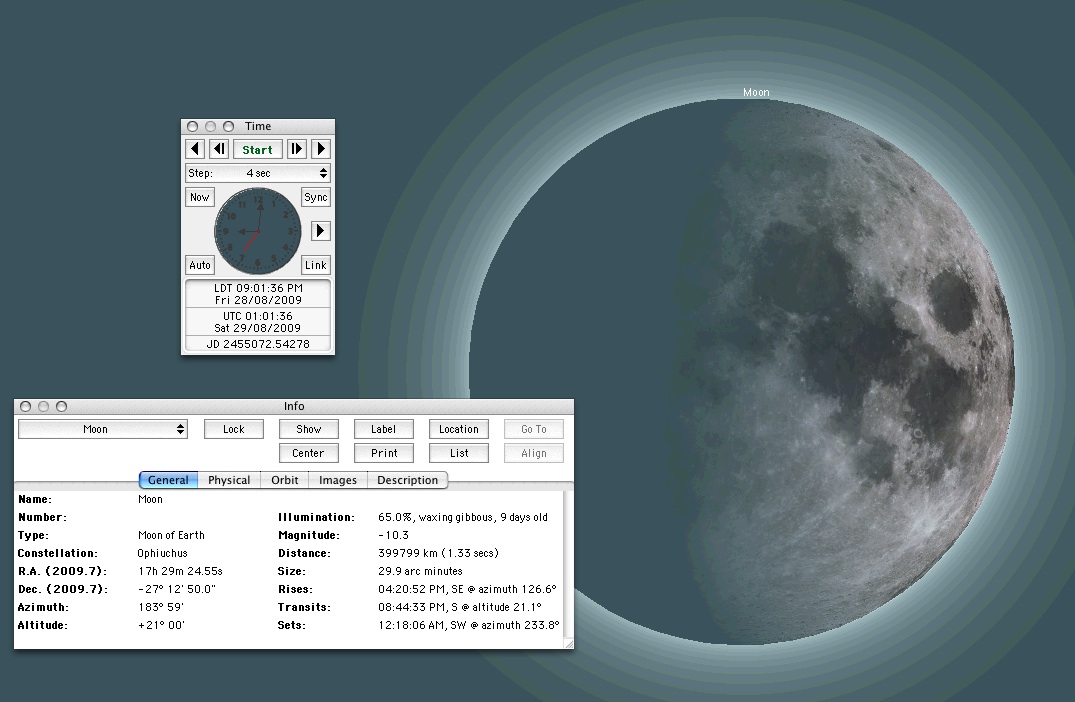Viewport: 1075px width, 702px height.
Task: Minimize the Time window
Action: coord(210,126)
